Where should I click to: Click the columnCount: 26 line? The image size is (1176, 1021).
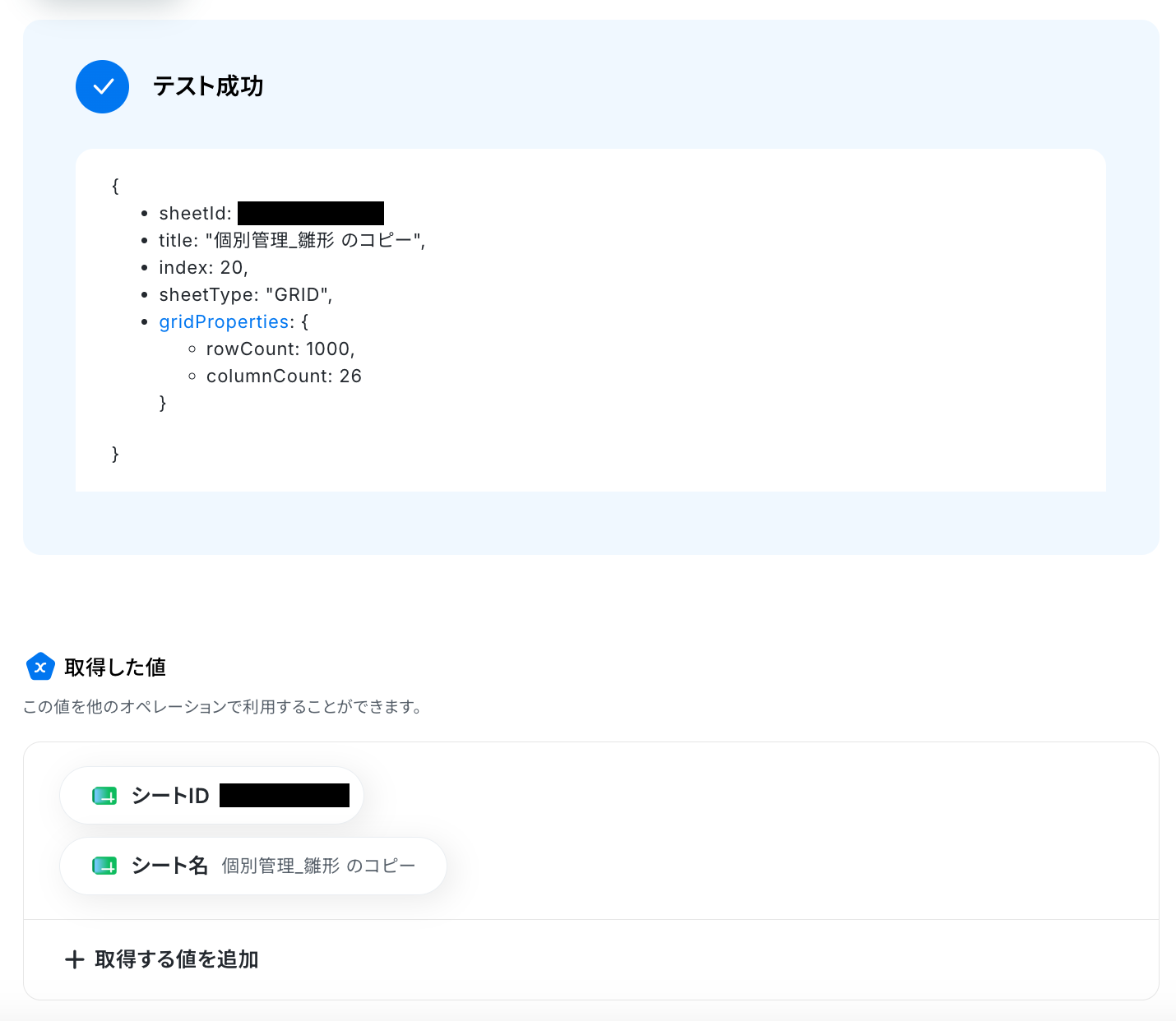pos(284,376)
